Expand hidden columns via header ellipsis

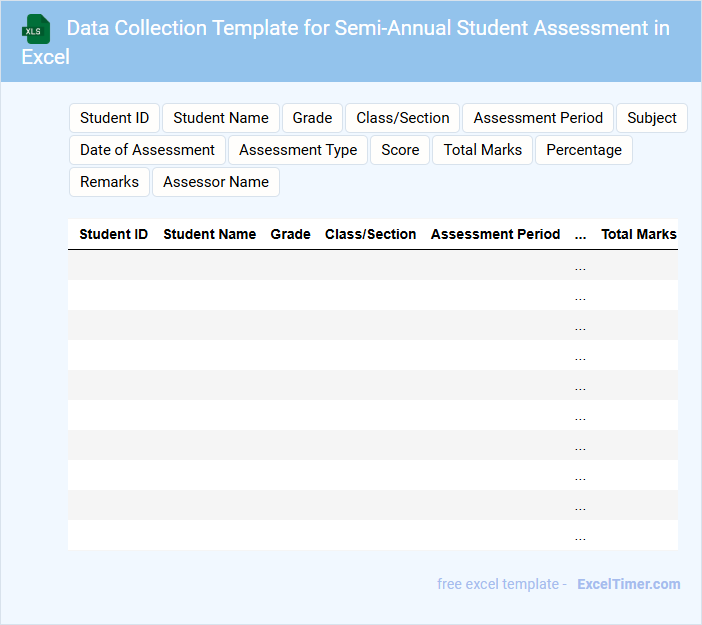pos(580,235)
